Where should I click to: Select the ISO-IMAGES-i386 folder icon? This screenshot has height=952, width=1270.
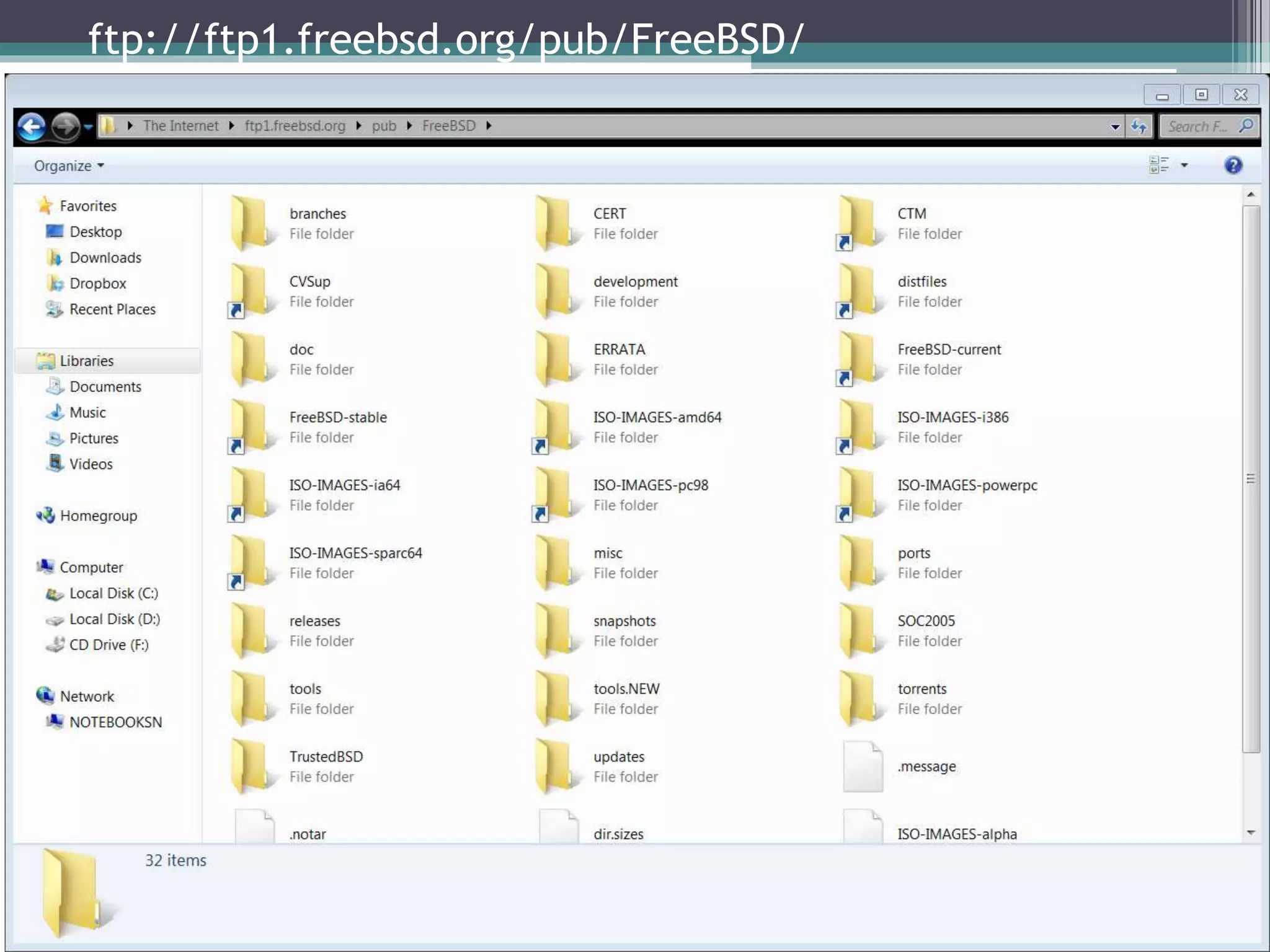[x=860, y=427]
